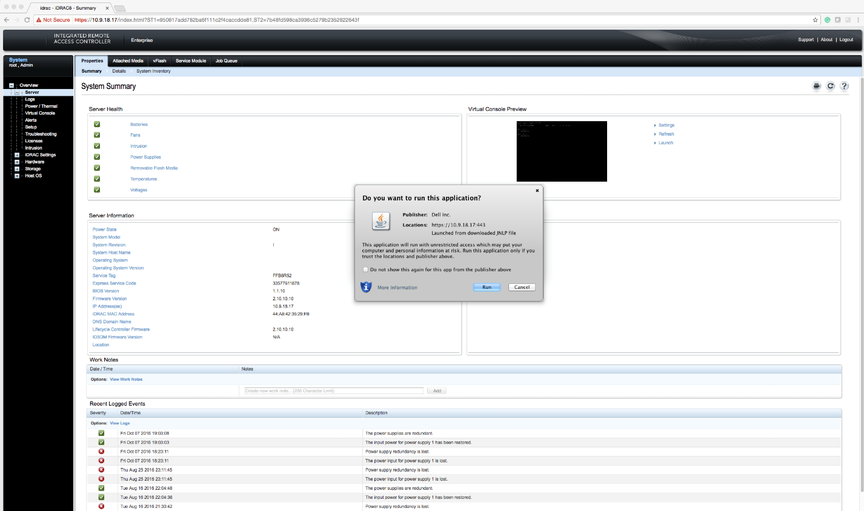Expand the Storage tree node
Screen dimensions: 864x511
pos(17,169)
